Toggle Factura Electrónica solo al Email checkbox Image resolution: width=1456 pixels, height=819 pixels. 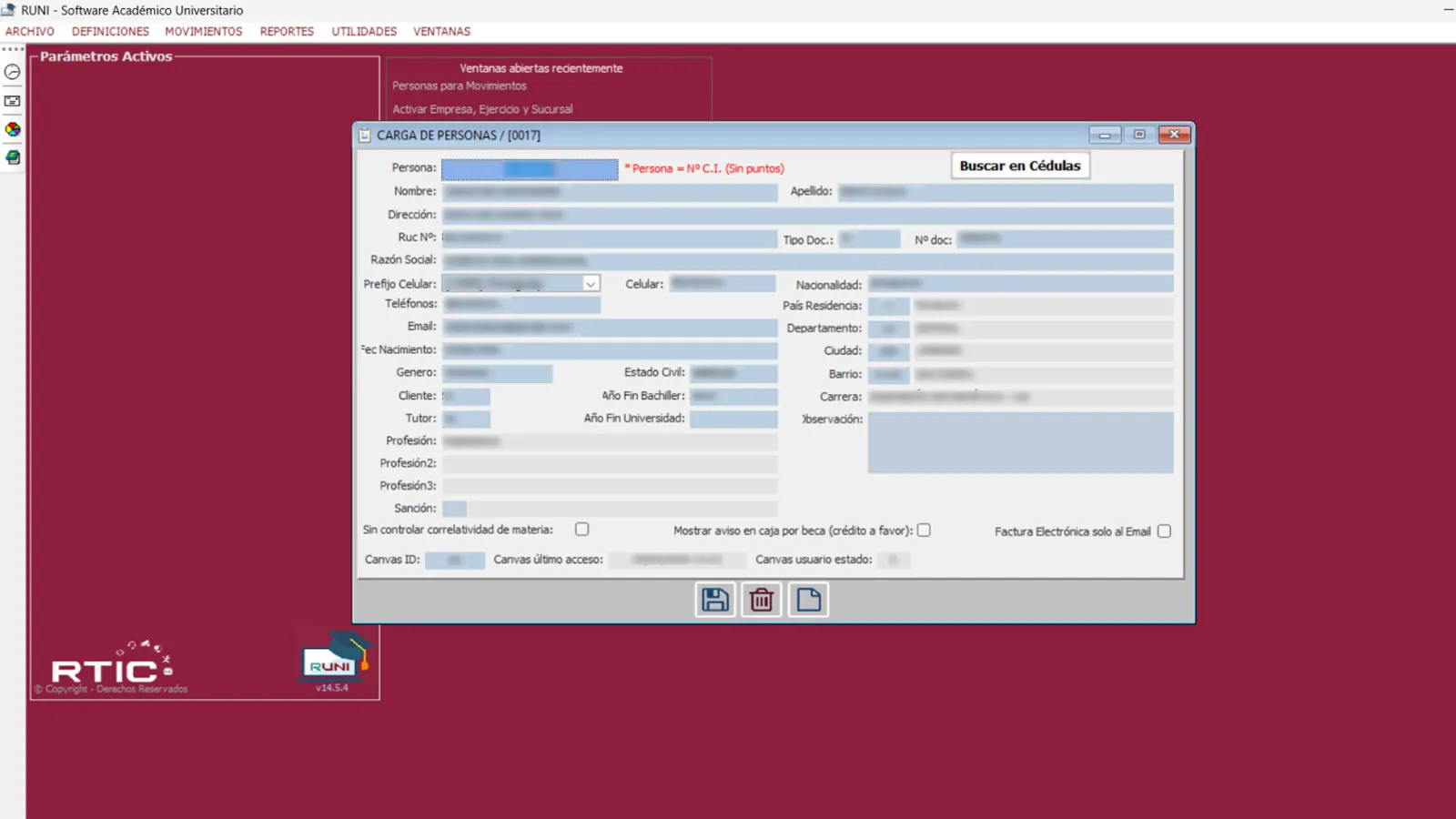point(1164,531)
